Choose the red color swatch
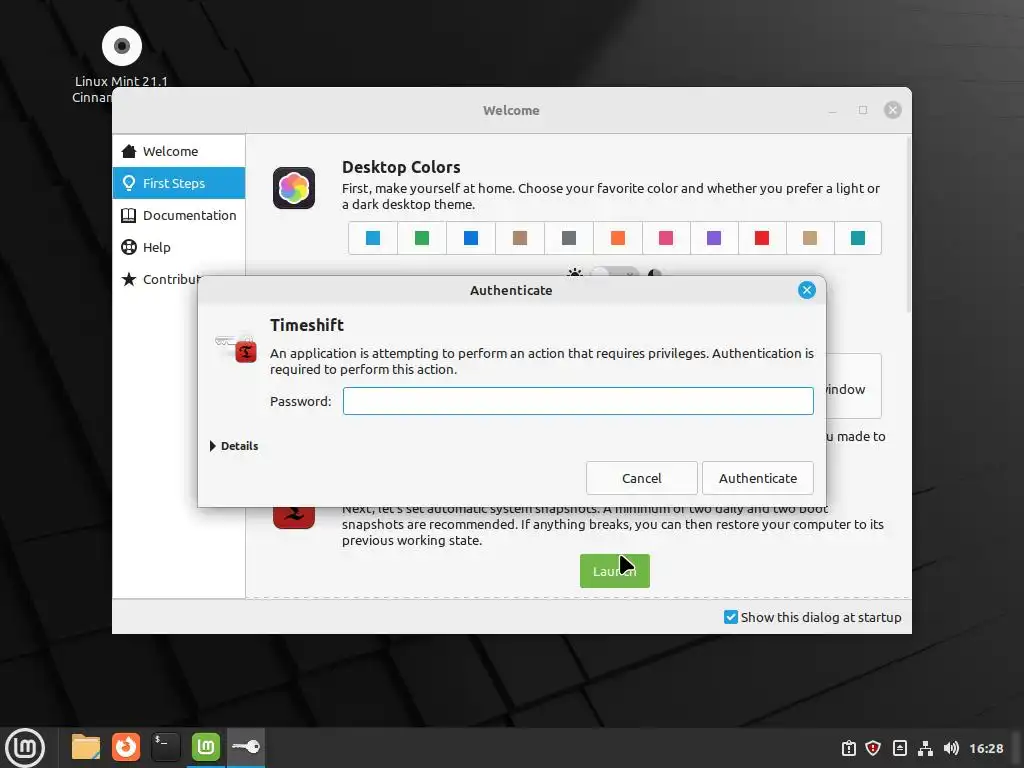The image size is (1024, 768). pos(762,238)
